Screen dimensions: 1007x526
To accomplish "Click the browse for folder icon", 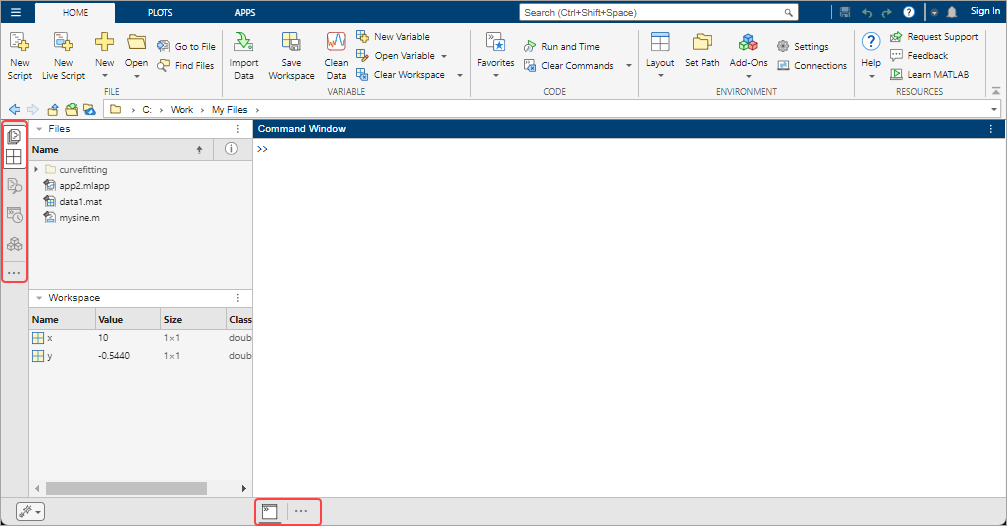I will (x=71, y=110).
